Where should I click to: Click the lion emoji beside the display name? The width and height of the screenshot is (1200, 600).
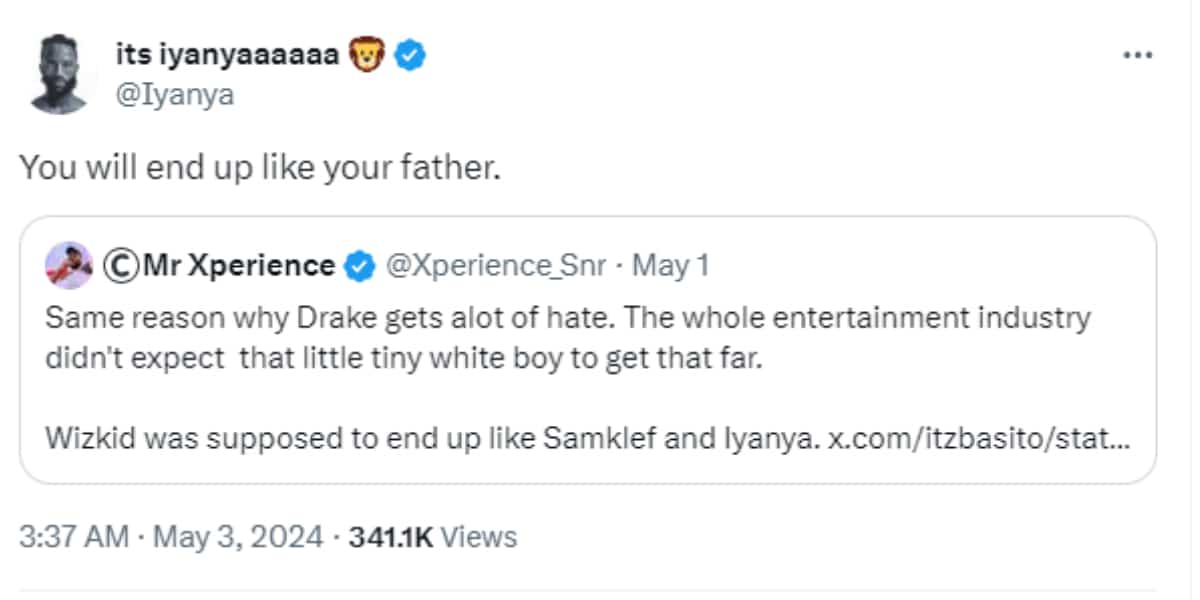366,57
